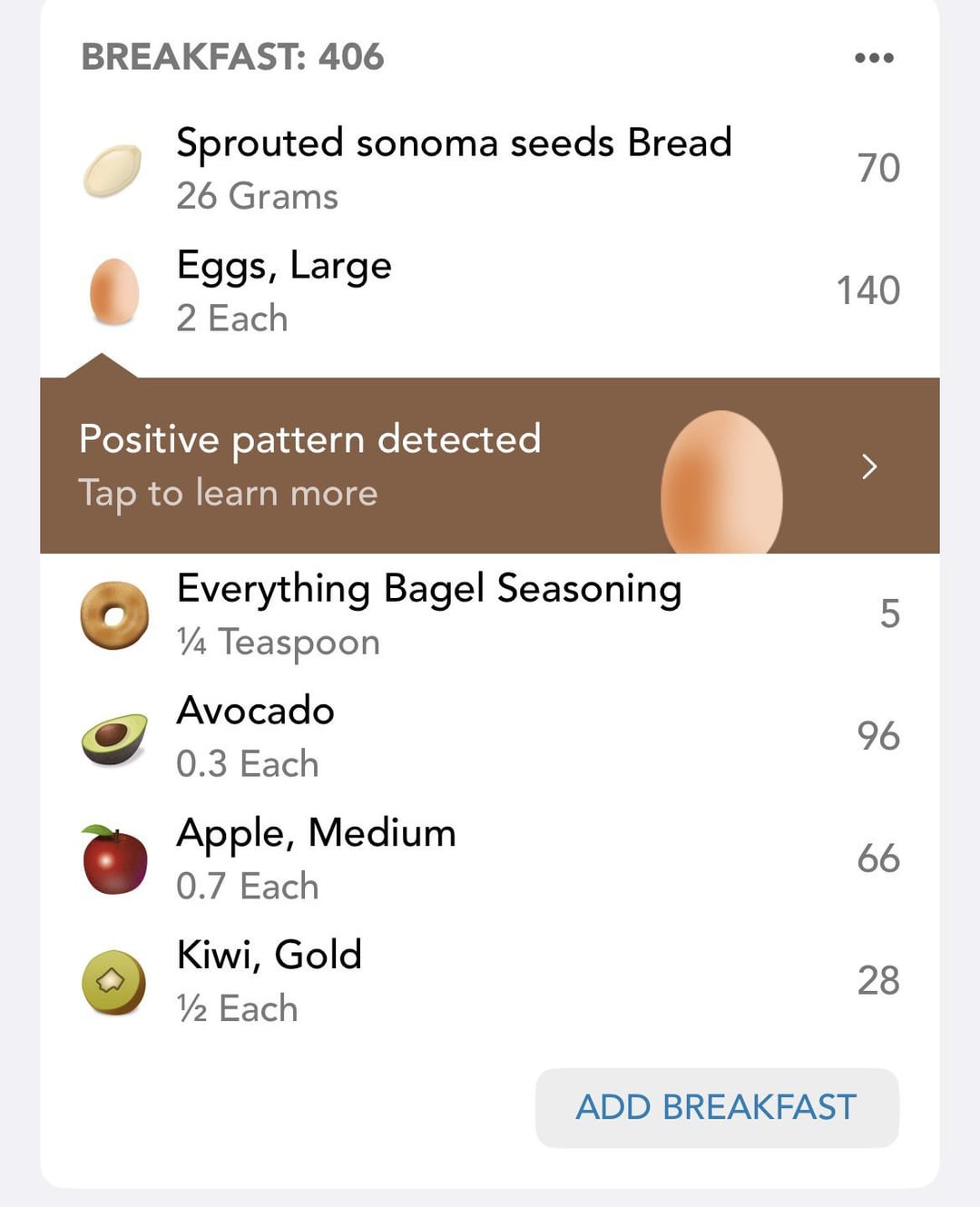The width and height of the screenshot is (980, 1207).
Task: Open the Kiwi, Gold entry
Action: (490, 981)
